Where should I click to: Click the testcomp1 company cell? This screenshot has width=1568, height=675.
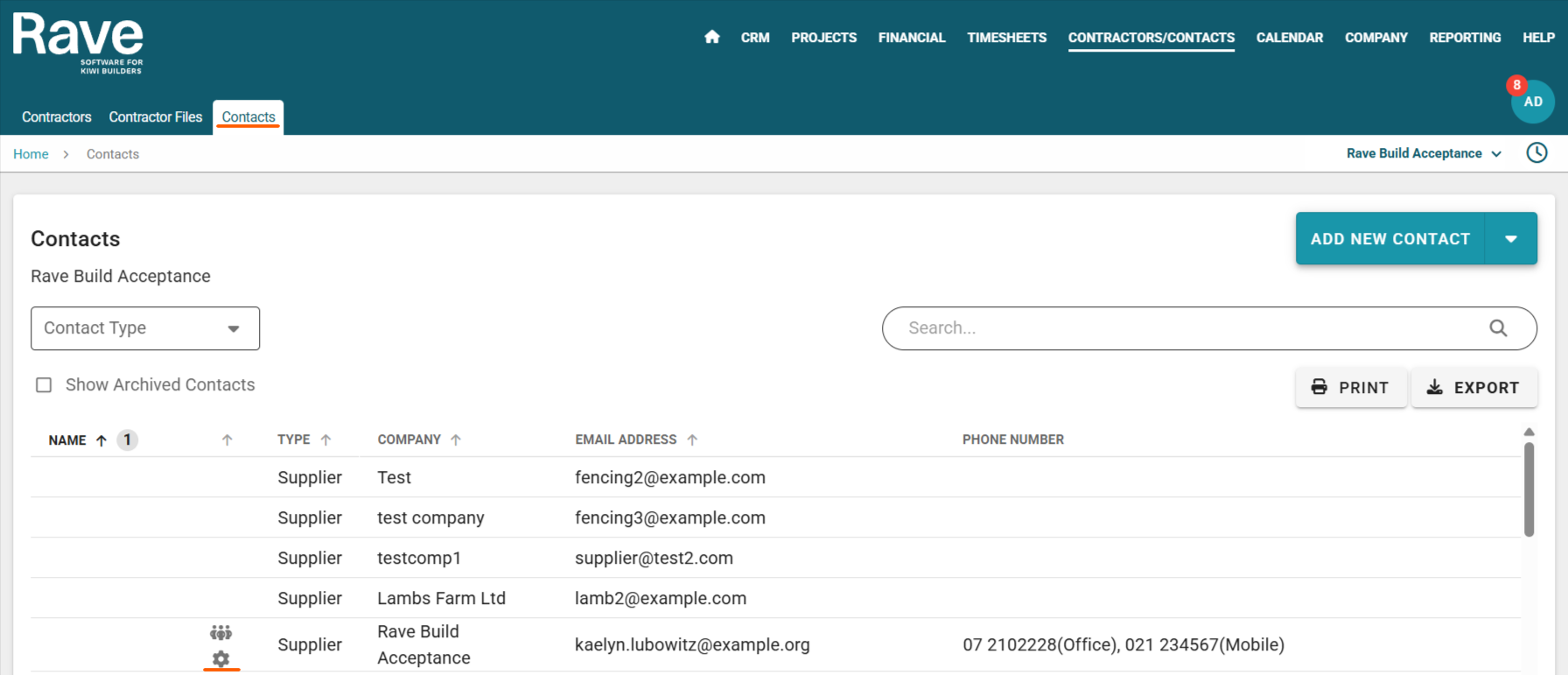click(x=419, y=559)
